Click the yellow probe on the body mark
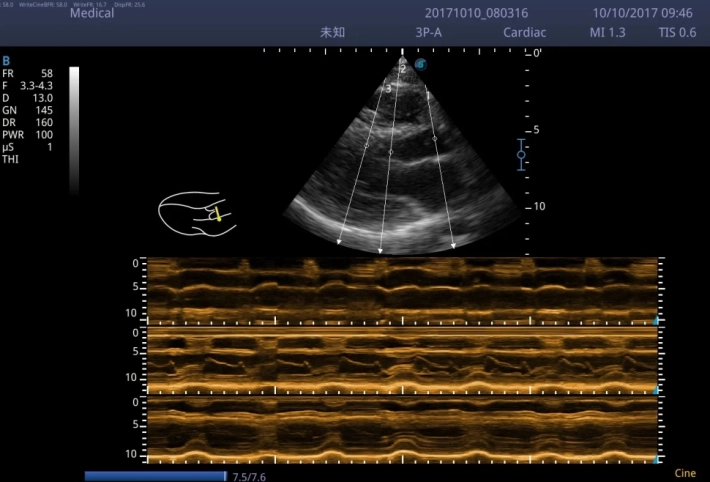This screenshot has height=482, width=710. click(x=215, y=213)
